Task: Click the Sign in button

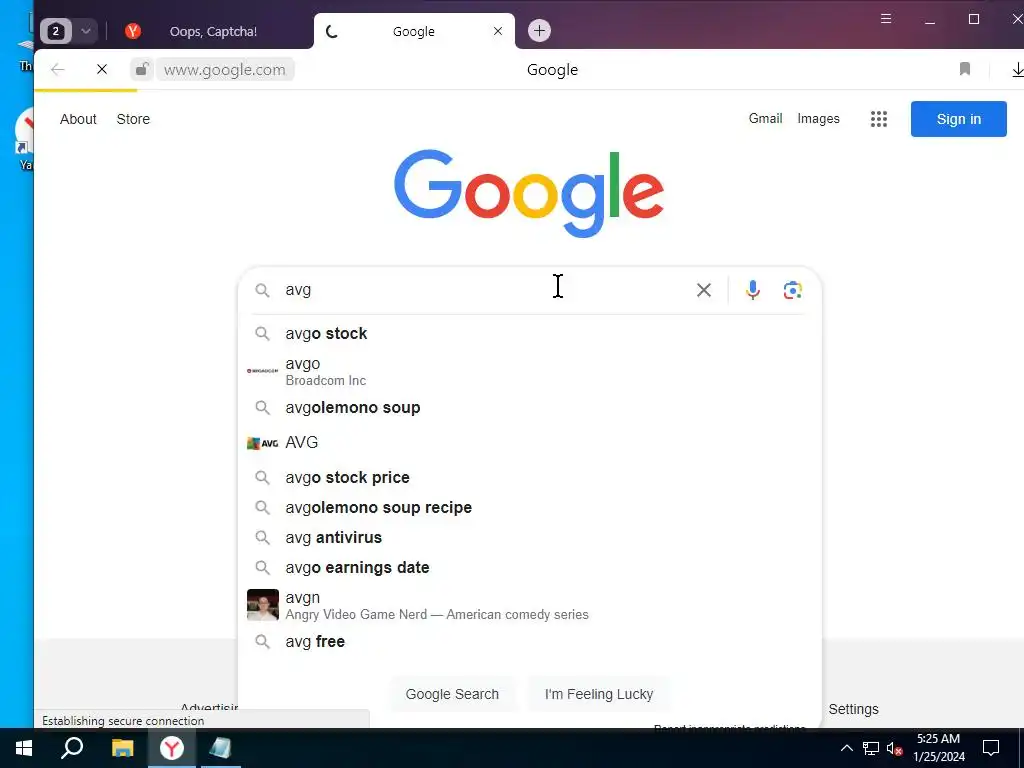Action: (x=959, y=119)
